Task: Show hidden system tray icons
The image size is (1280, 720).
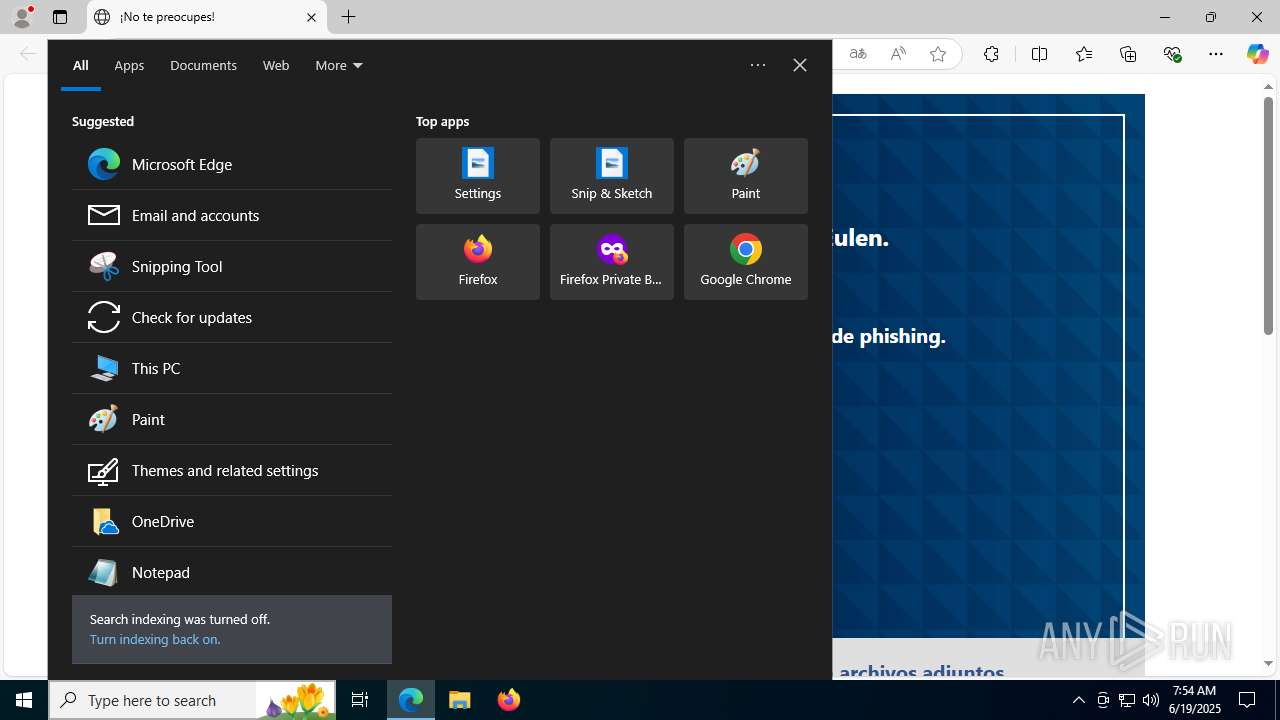Action: [x=1079, y=700]
